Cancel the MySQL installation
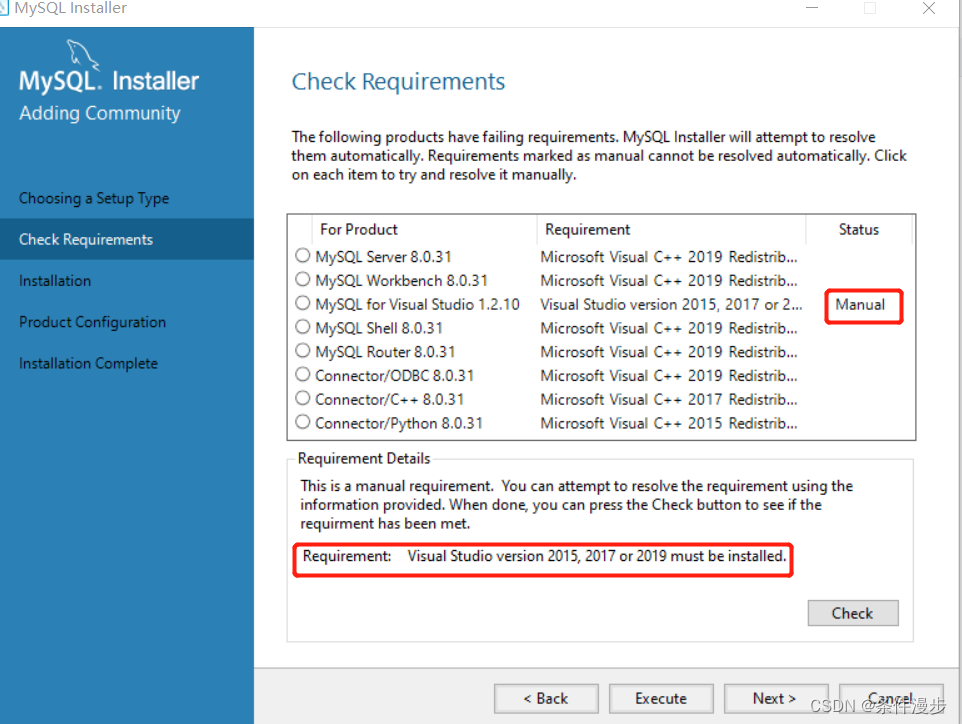Viewport: 962px width, 724px height. pos(889,698)
